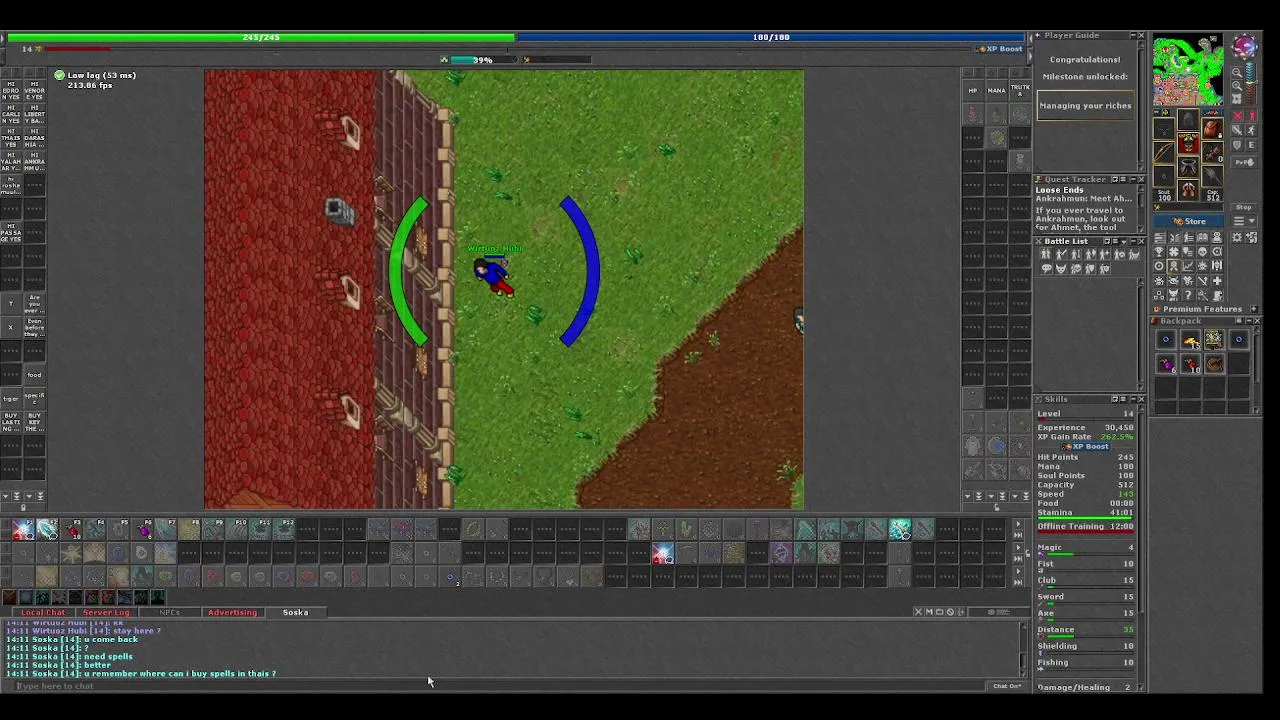Viewport: 1280px width, 720px height.
Task: Click the health bar showing 245/245
Action: click(261, 37)
